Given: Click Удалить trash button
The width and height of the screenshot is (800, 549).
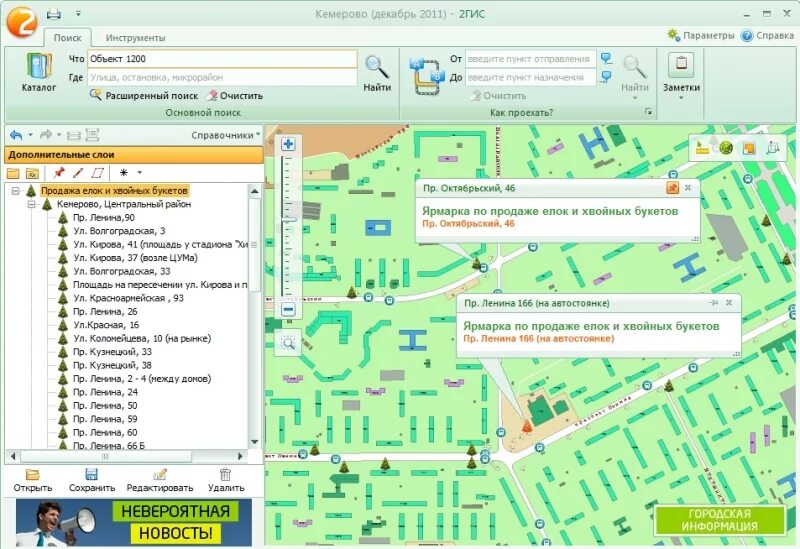Looking at the screenshot, I should pyautogui.click(x=226, y=481).
